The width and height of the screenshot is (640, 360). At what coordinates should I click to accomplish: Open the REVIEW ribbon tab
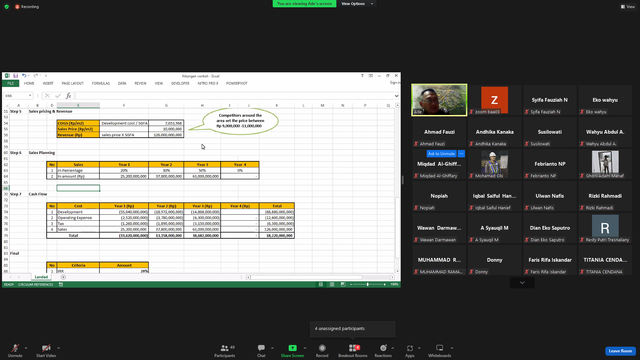[140, 83]
